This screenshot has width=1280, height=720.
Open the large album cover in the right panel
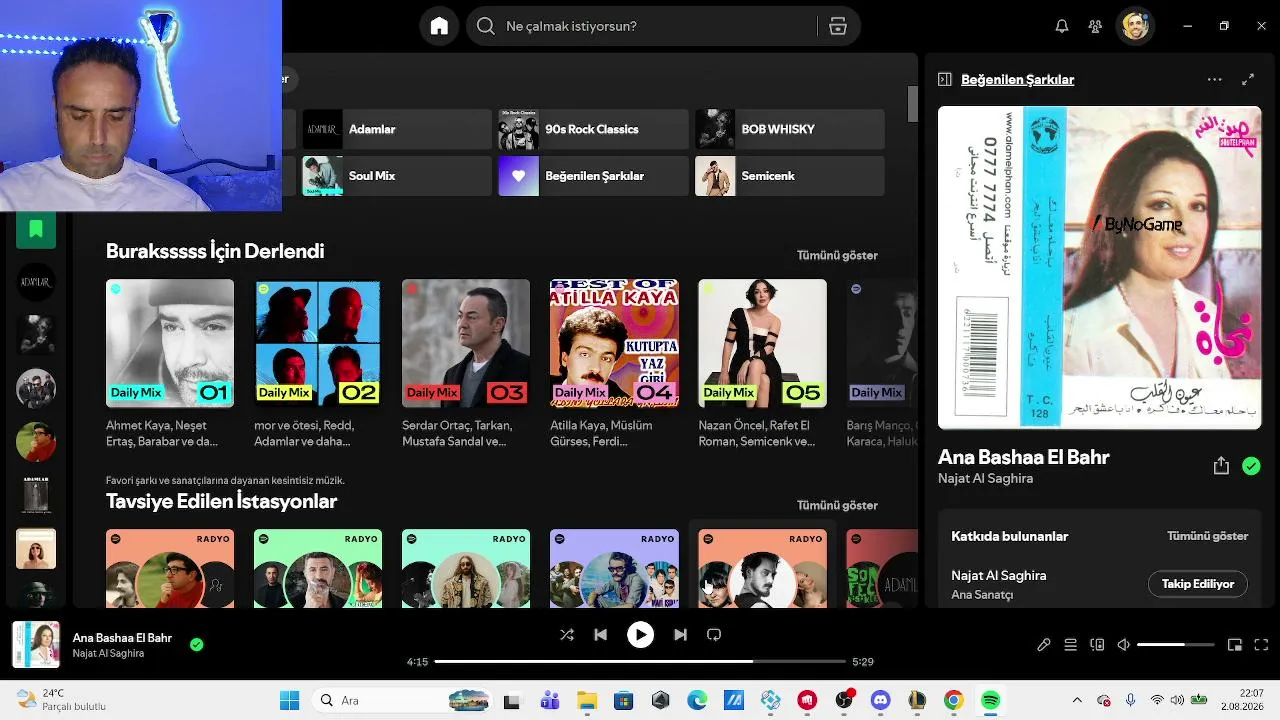(x=1100, y=268)
